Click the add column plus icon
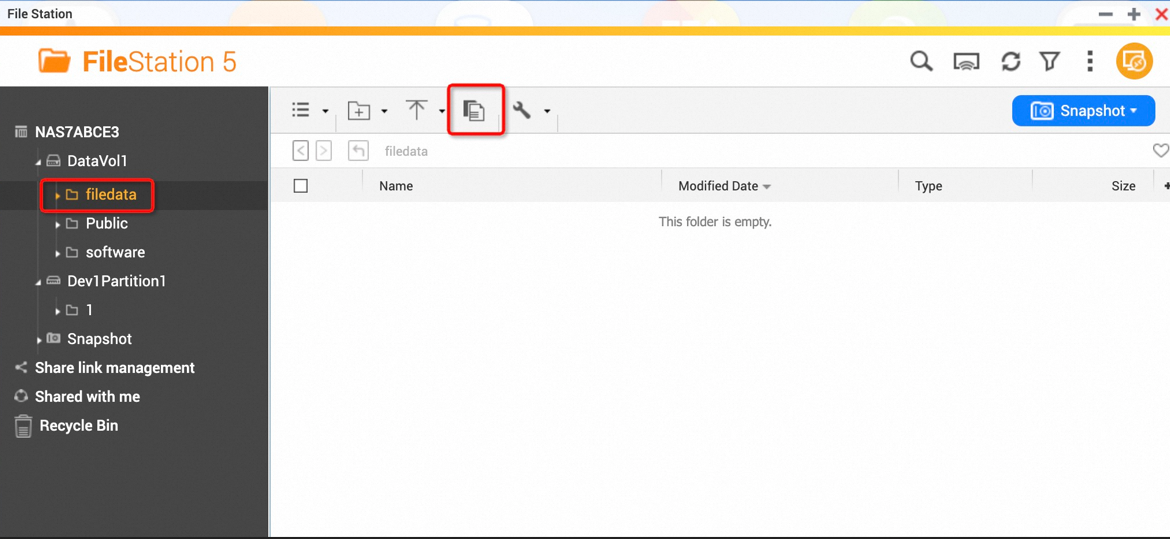The width and height of the screenshot is (1170, 539). pyautogui.click(x=1165, y=186)
